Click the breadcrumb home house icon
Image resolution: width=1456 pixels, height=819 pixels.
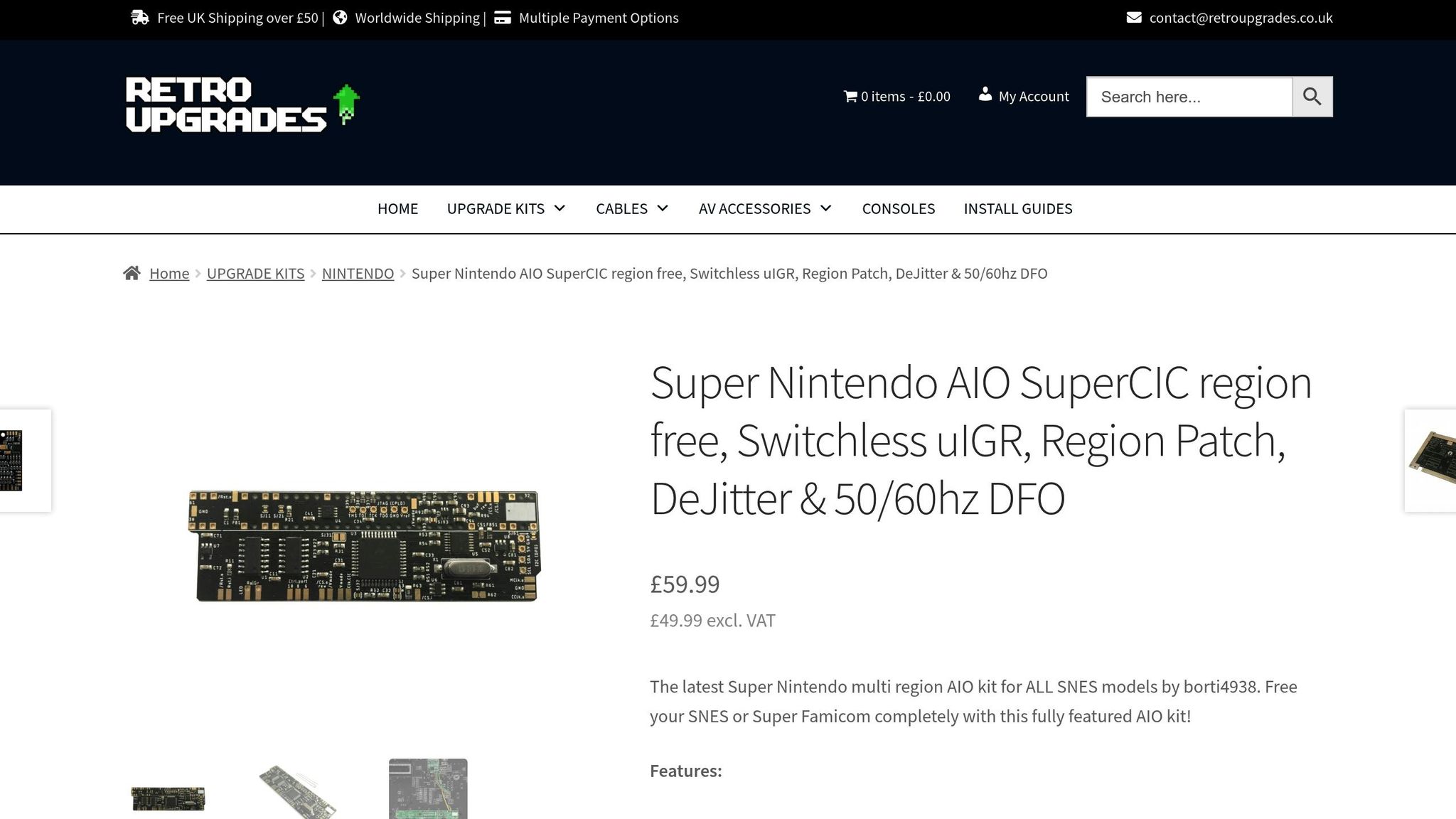tap(132, 273)
